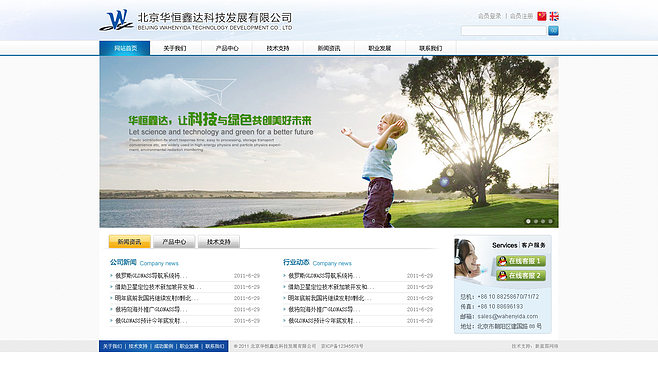Switch language with the UK flag icon
The height and width of the screenshot is (375, 658).
pos(554,16)
